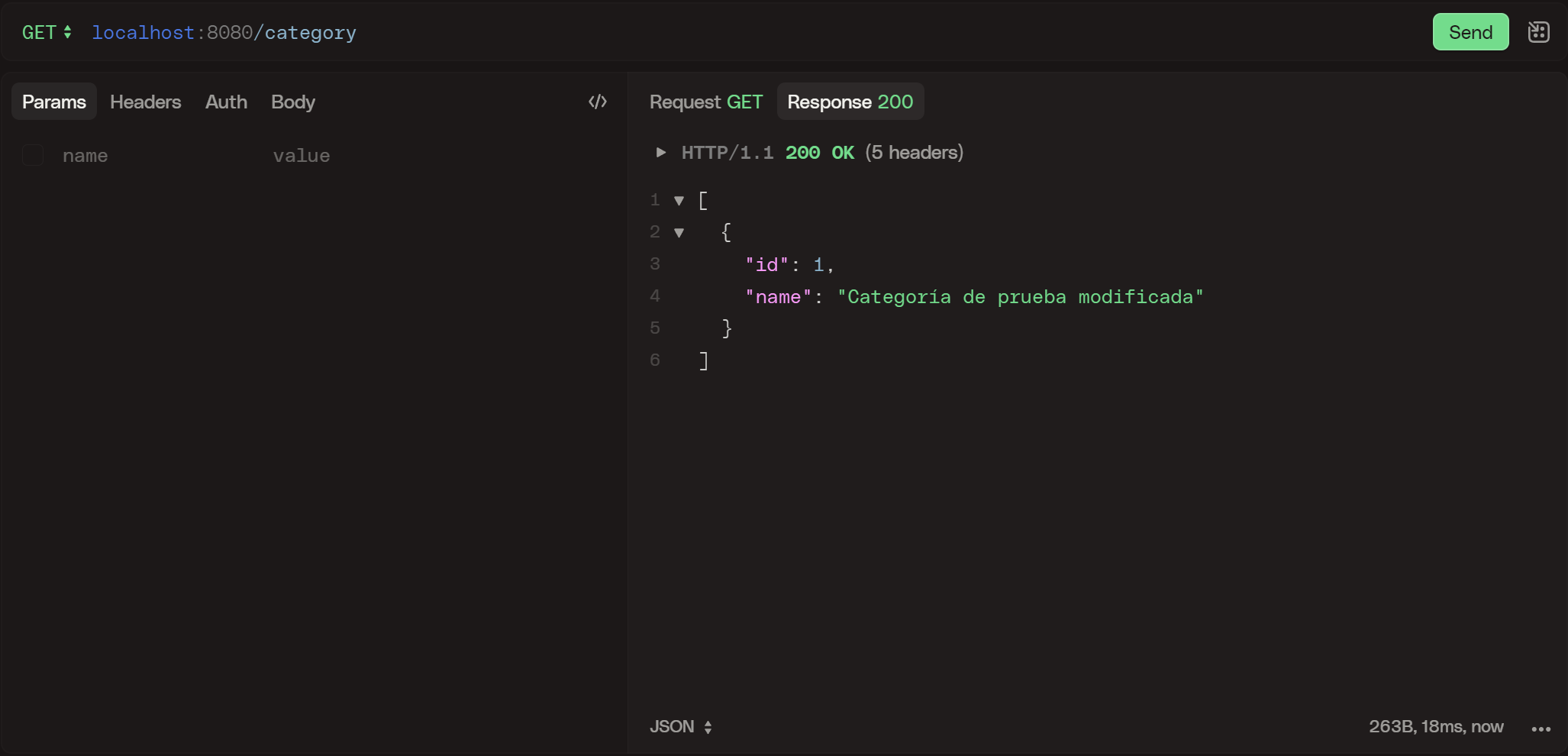Open the response more options ellipsis menu
Viewport: 1568px width, 756px height.
pos(1541,729)
